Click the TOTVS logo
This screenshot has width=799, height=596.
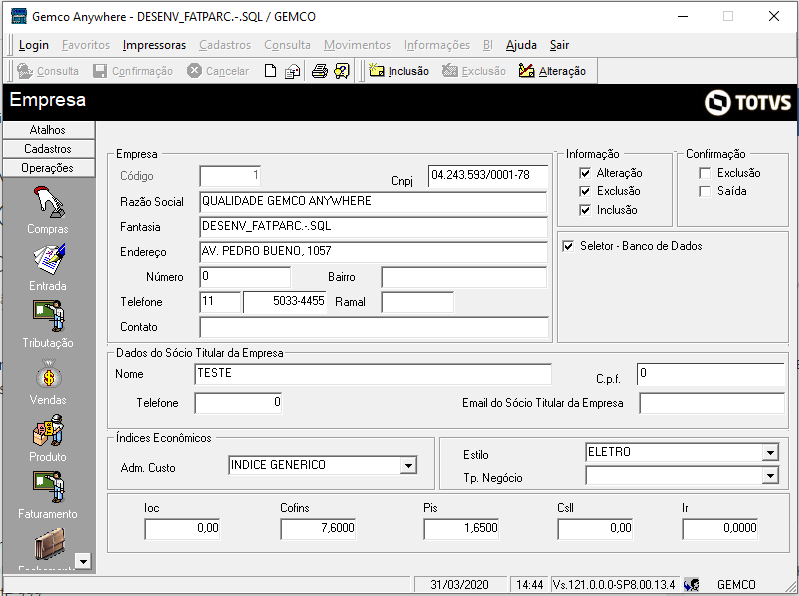click(x=748, y=102)
